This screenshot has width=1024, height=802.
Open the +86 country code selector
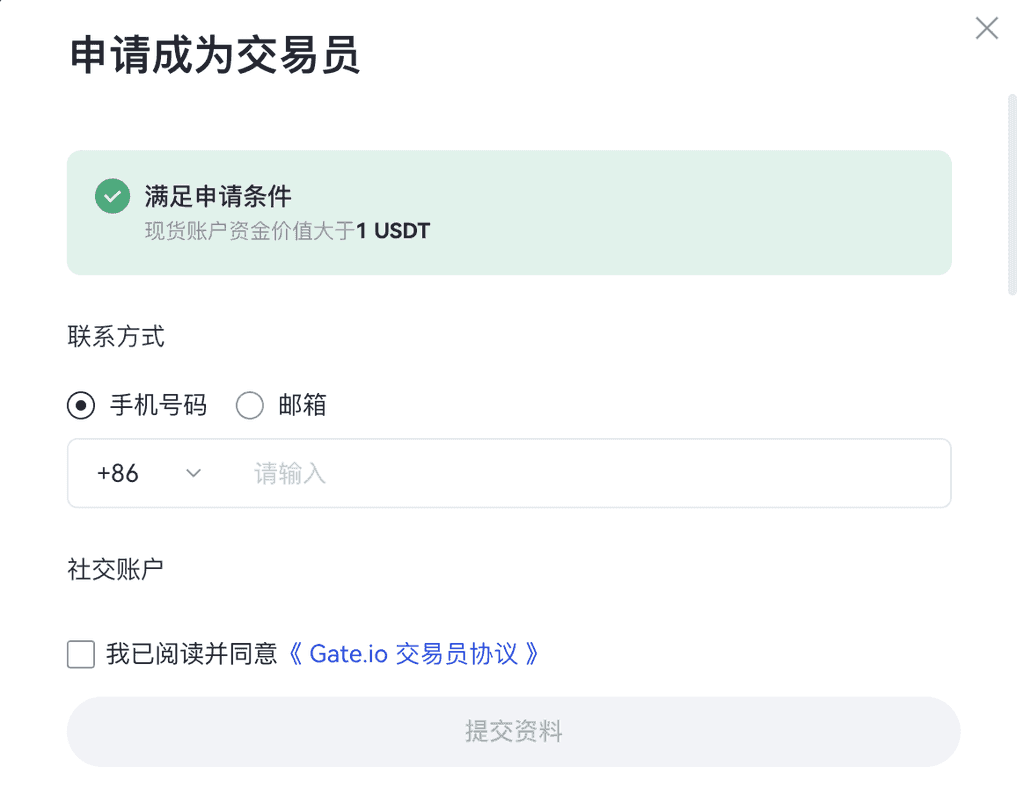pos(118,474)
